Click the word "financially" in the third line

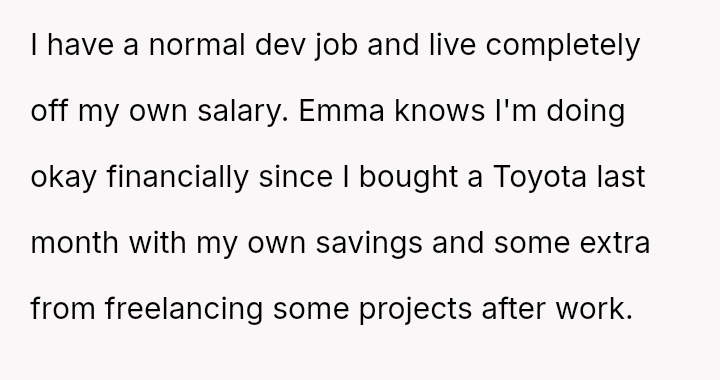click(x=178, y=177)
